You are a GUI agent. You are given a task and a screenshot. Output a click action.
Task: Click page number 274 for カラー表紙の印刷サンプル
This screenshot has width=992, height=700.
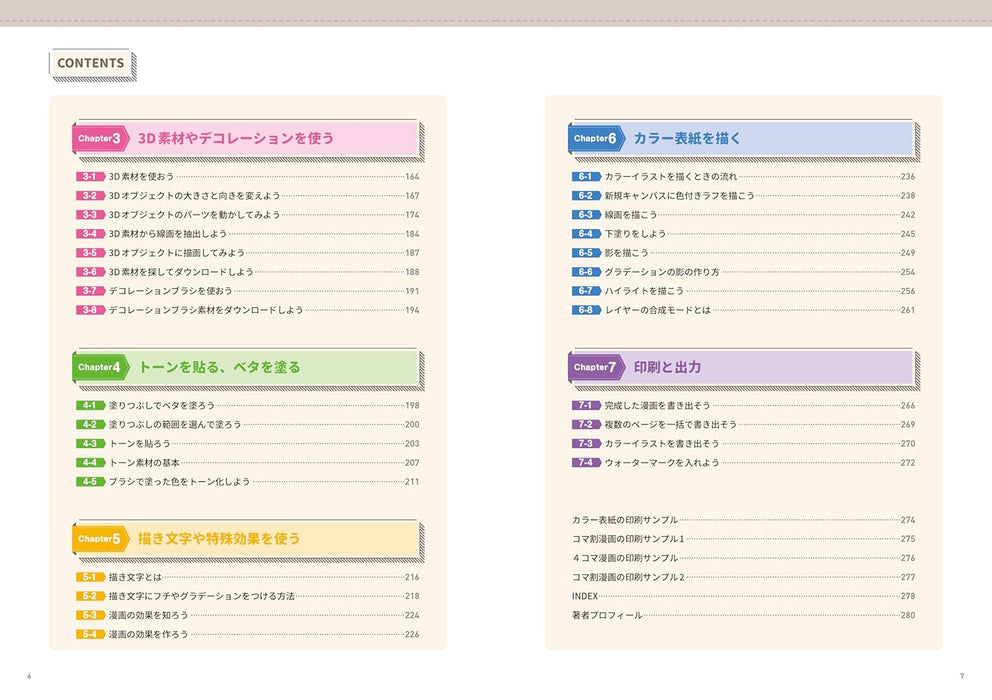907,520
